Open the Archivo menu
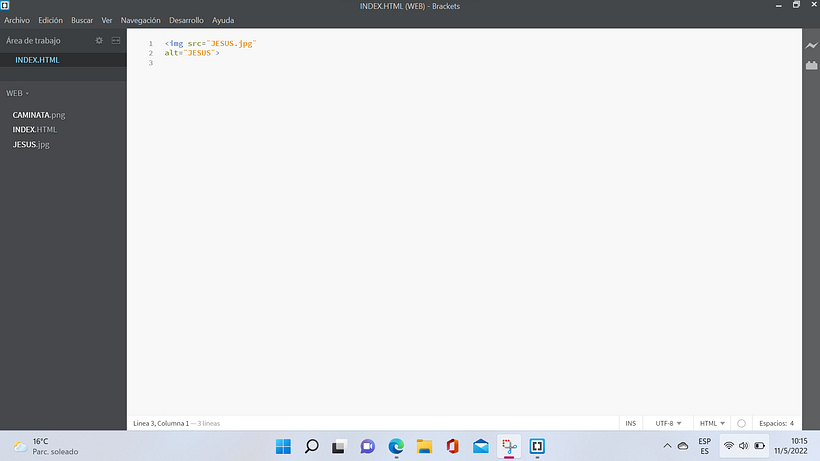This screenshot has width=820, height=461. 17,20
